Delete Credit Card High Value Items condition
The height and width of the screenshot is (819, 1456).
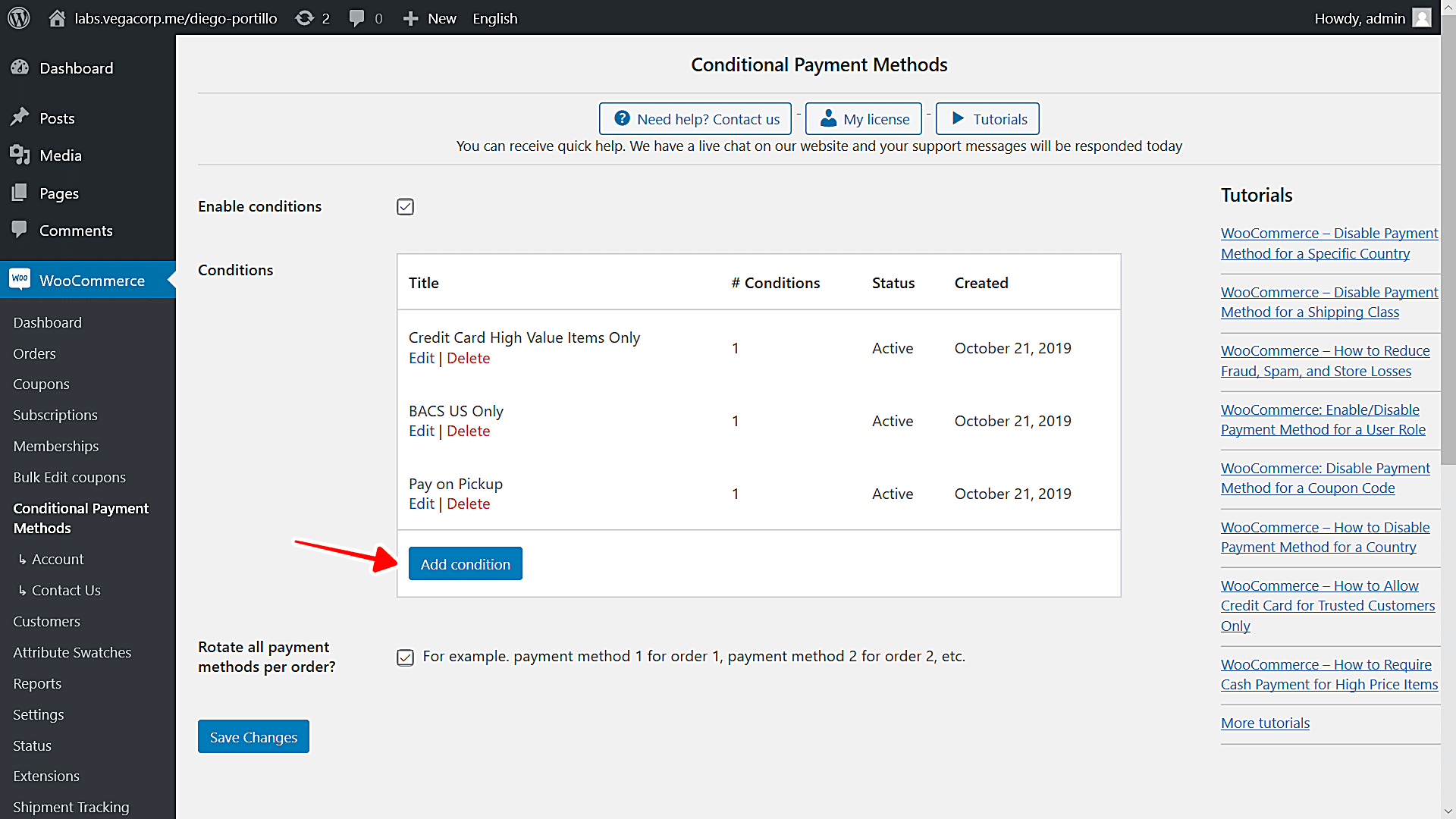point(468,358)
